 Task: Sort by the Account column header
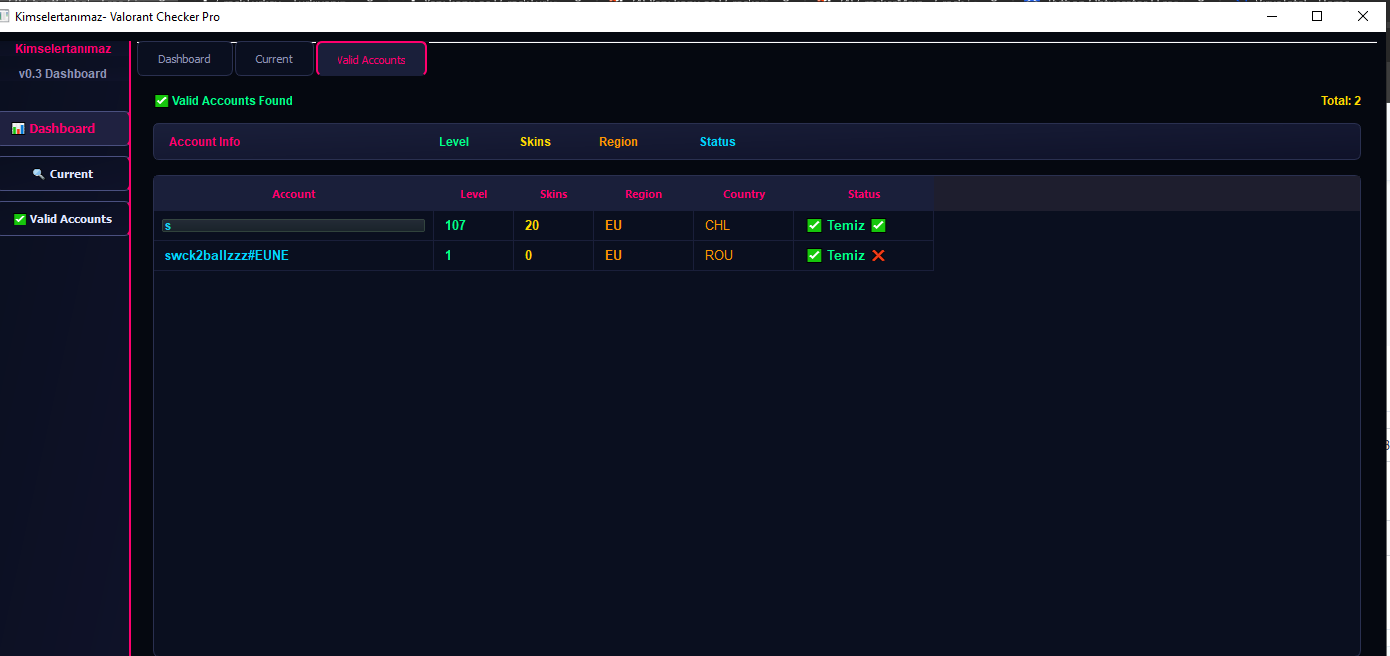(x=294, y=194)
